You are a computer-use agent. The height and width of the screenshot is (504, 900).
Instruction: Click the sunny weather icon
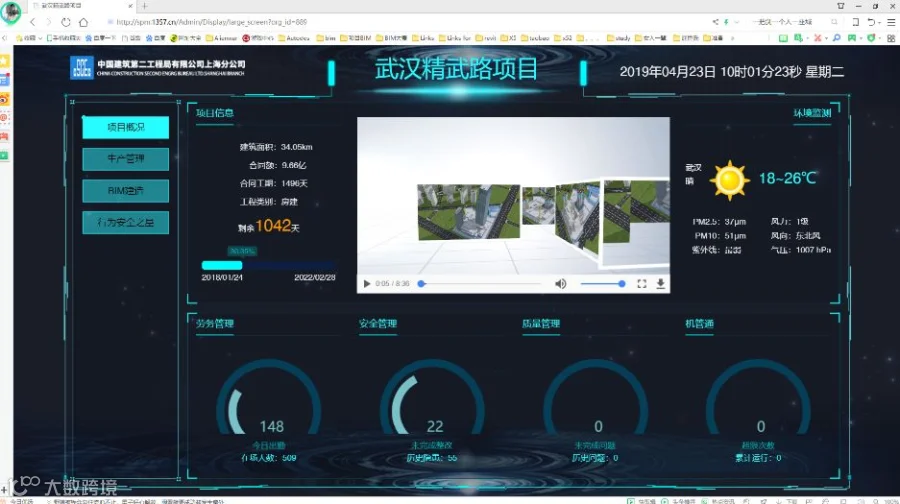coord(730,180)
